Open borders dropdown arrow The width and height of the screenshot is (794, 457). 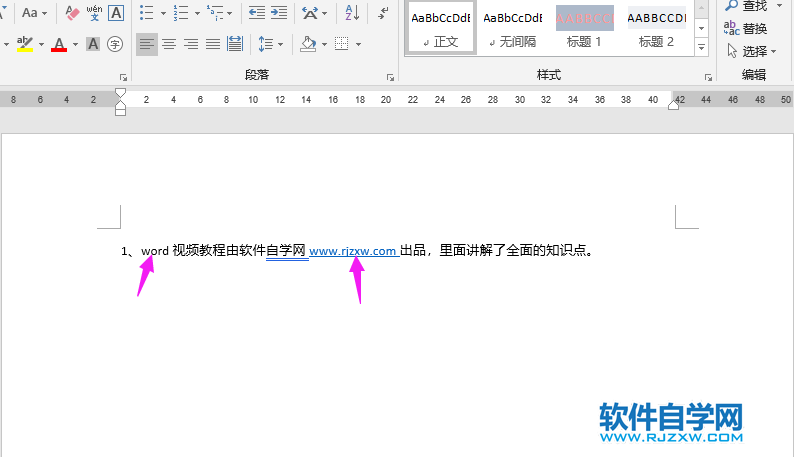pyautogui.click(x=359, y=45)
